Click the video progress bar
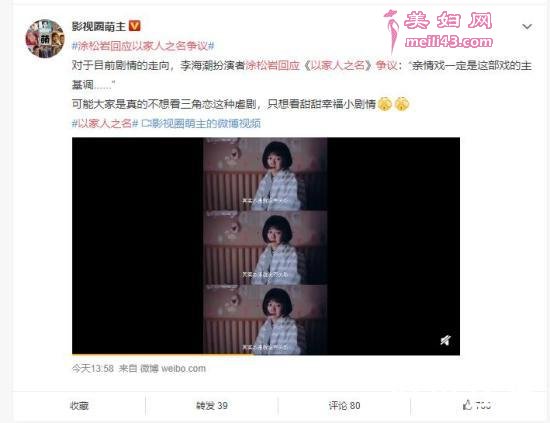550x423 pixels. [266, 355]
